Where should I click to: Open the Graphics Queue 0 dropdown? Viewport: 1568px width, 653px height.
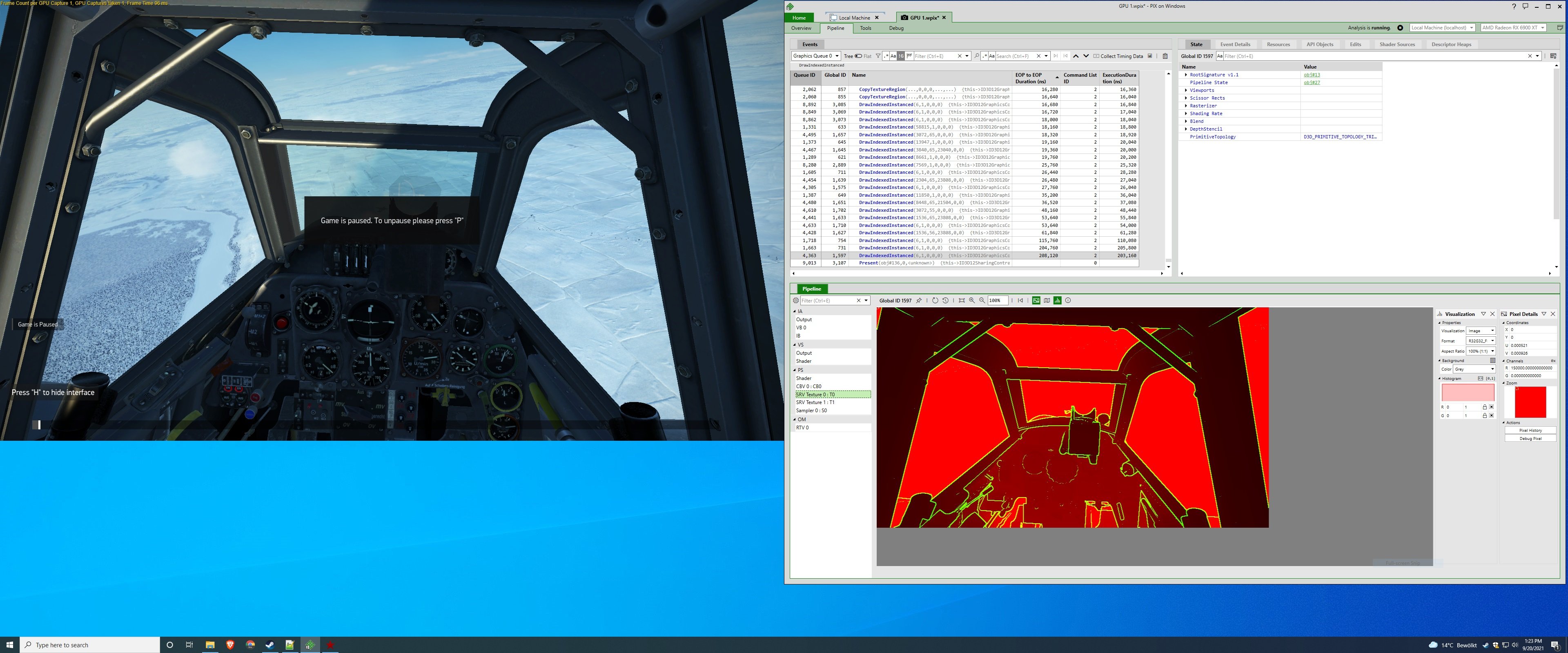[x=816, y=56]
